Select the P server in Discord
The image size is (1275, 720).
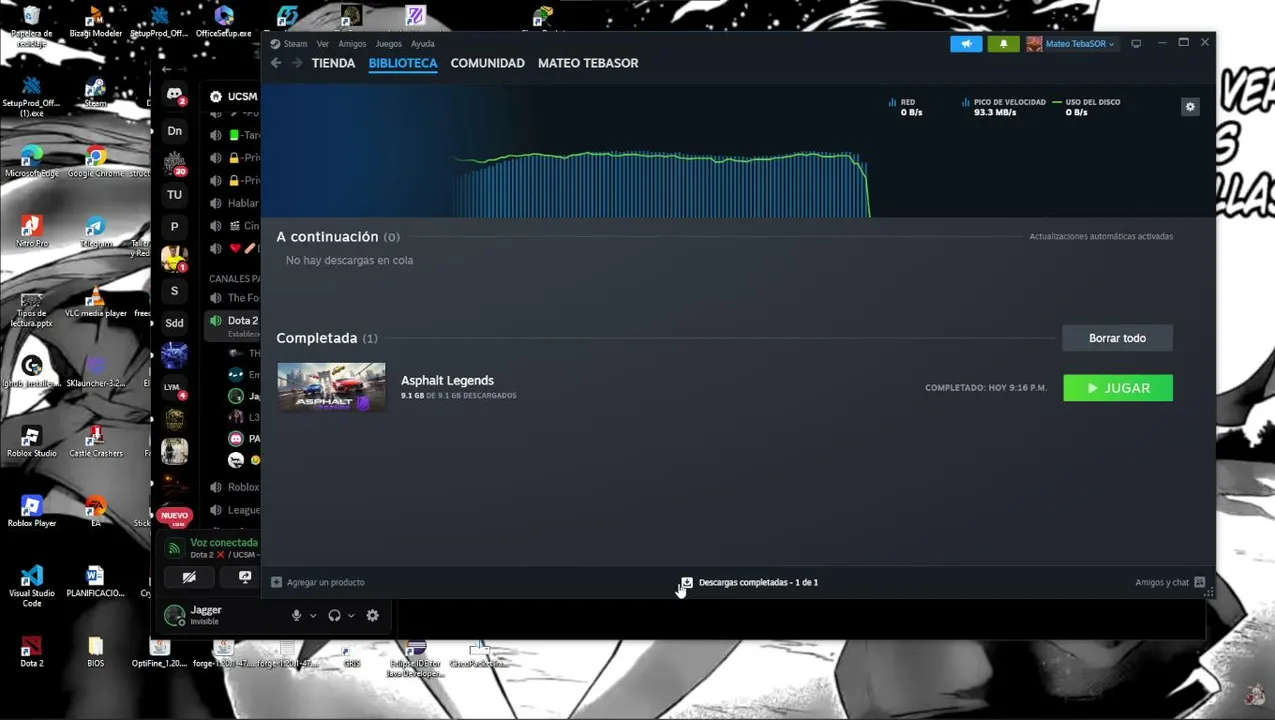click(174, 227)
